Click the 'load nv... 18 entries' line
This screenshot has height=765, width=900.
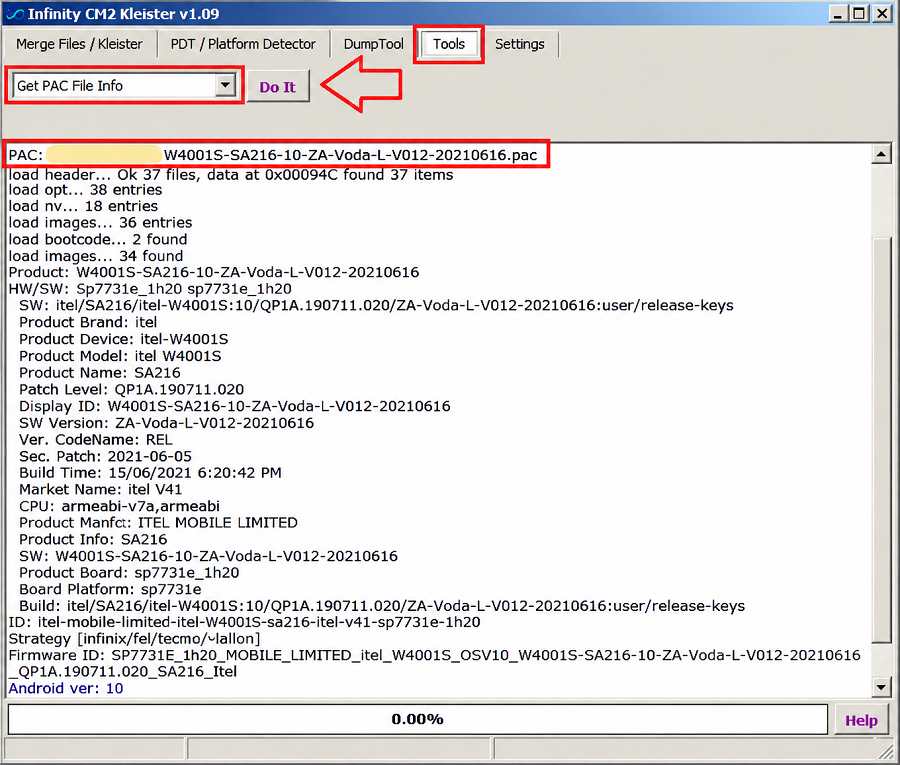coord(83,206)
